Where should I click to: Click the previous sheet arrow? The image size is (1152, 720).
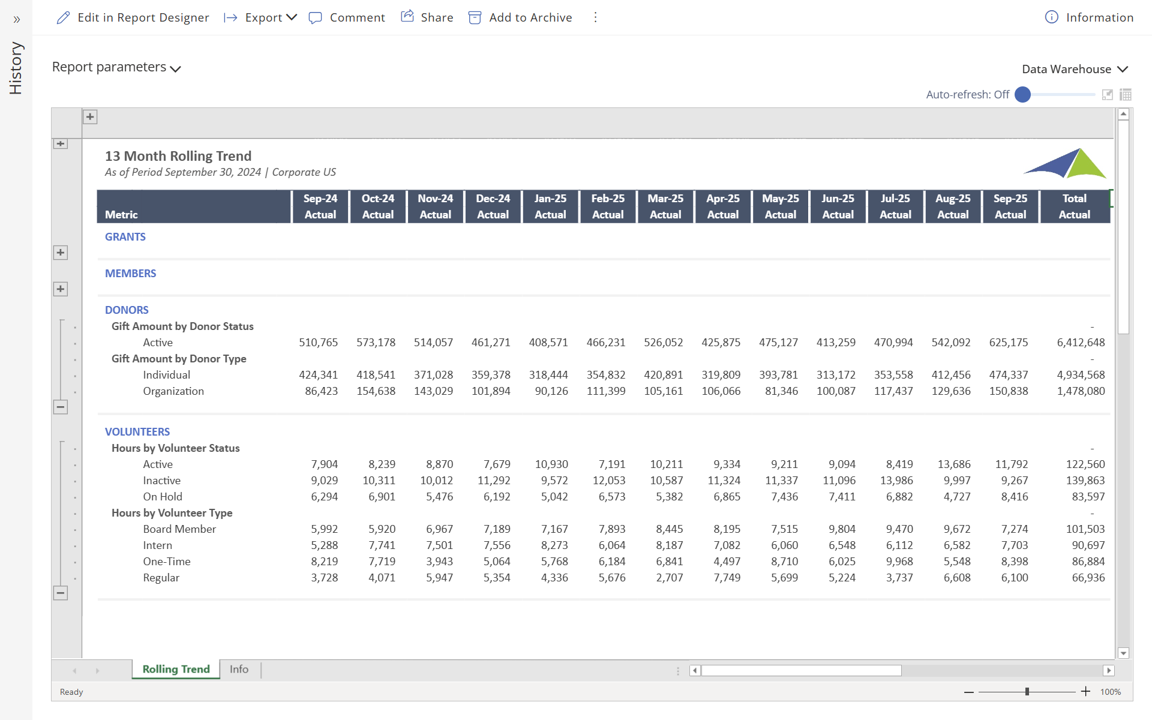(x=74, y=670)
